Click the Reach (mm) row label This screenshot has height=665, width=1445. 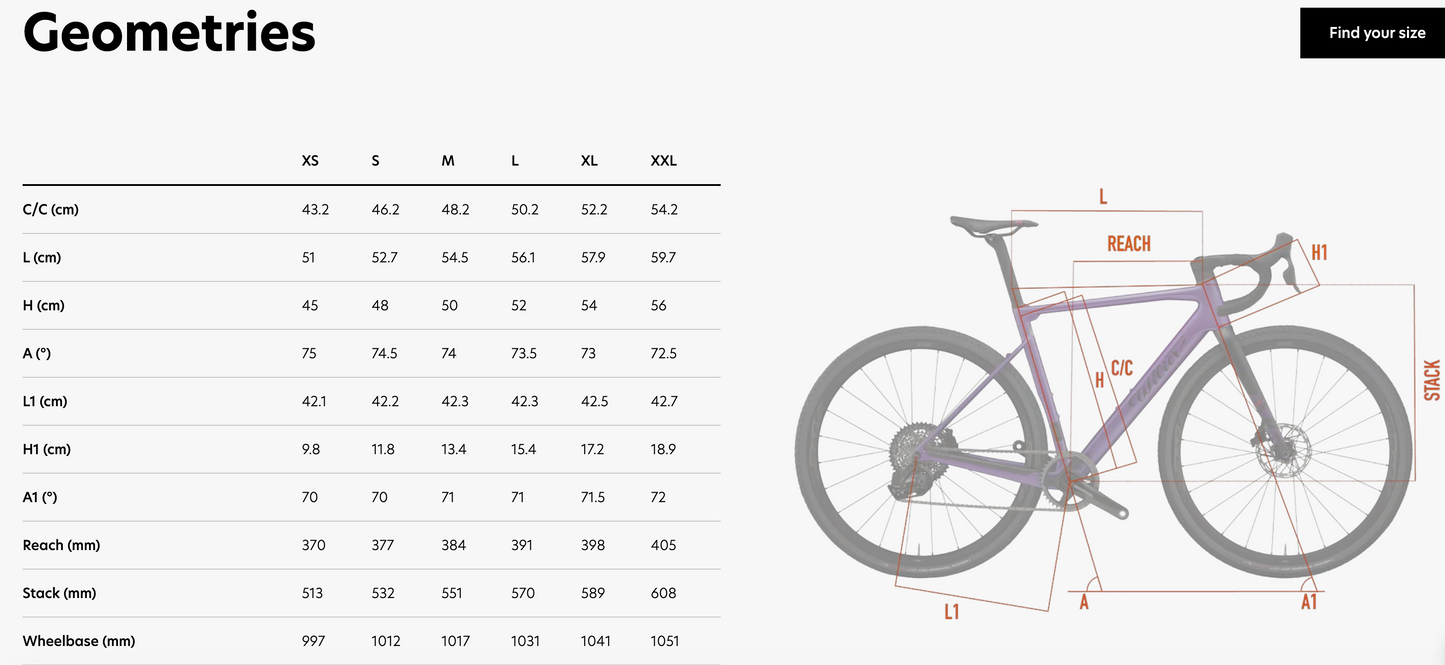pyautogui.click(x=61, y=545)
